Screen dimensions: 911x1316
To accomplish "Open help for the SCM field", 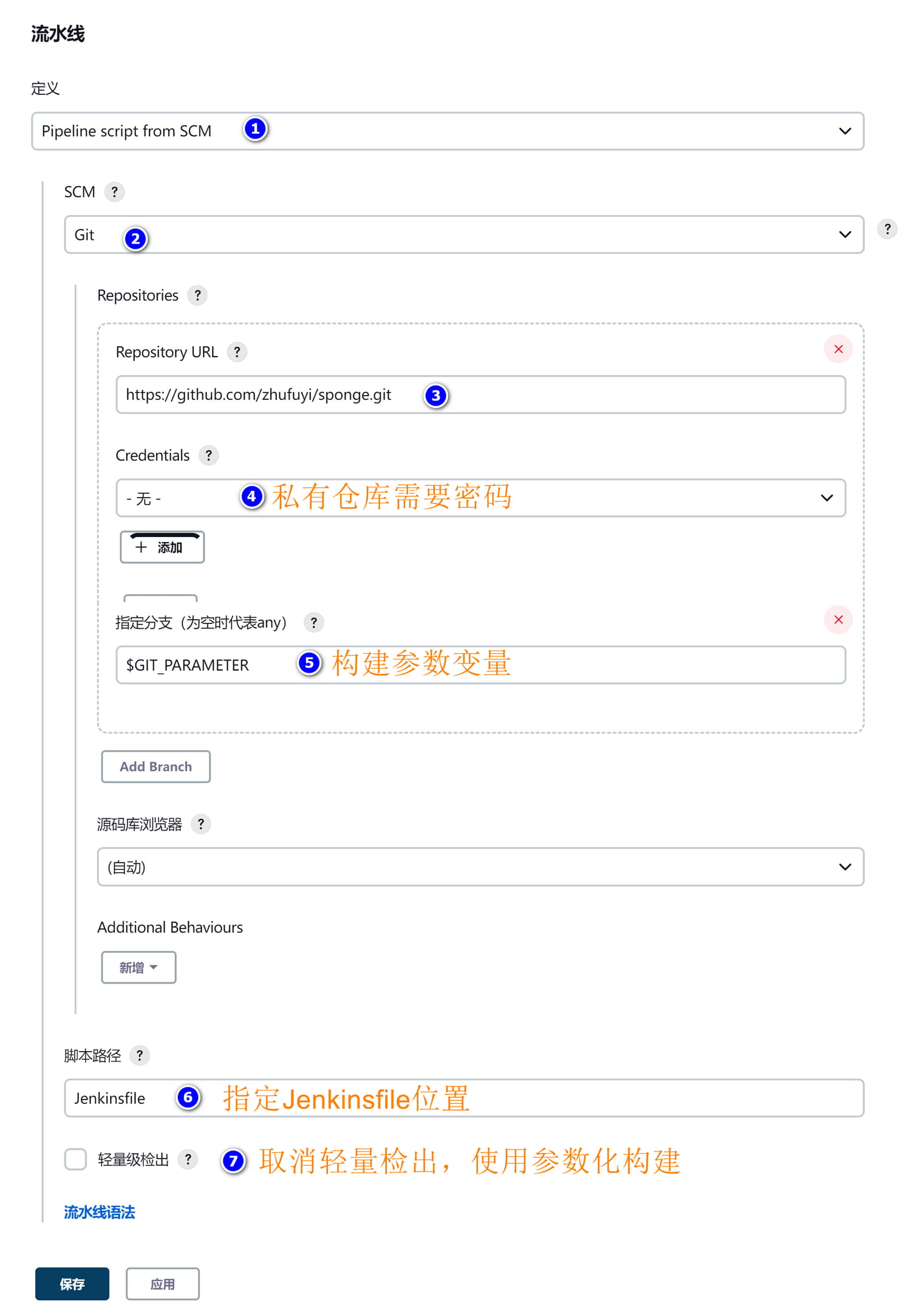I will [x=114, y=192].
